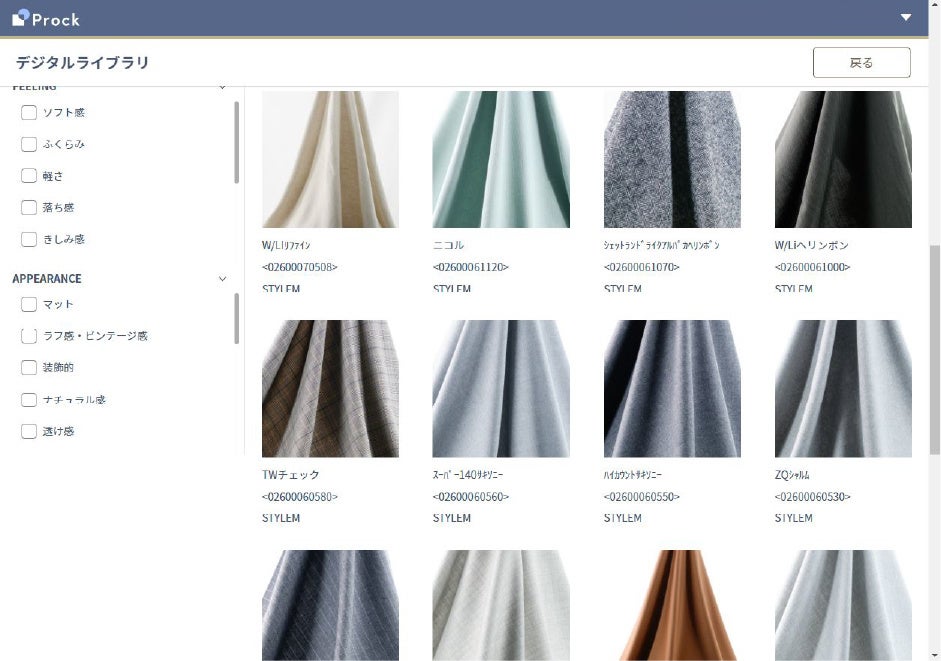Screen dimensions: 941x661
Task: Open the W/Liヘリンボン dark fabric thumbnail
Action: (843, 159)
